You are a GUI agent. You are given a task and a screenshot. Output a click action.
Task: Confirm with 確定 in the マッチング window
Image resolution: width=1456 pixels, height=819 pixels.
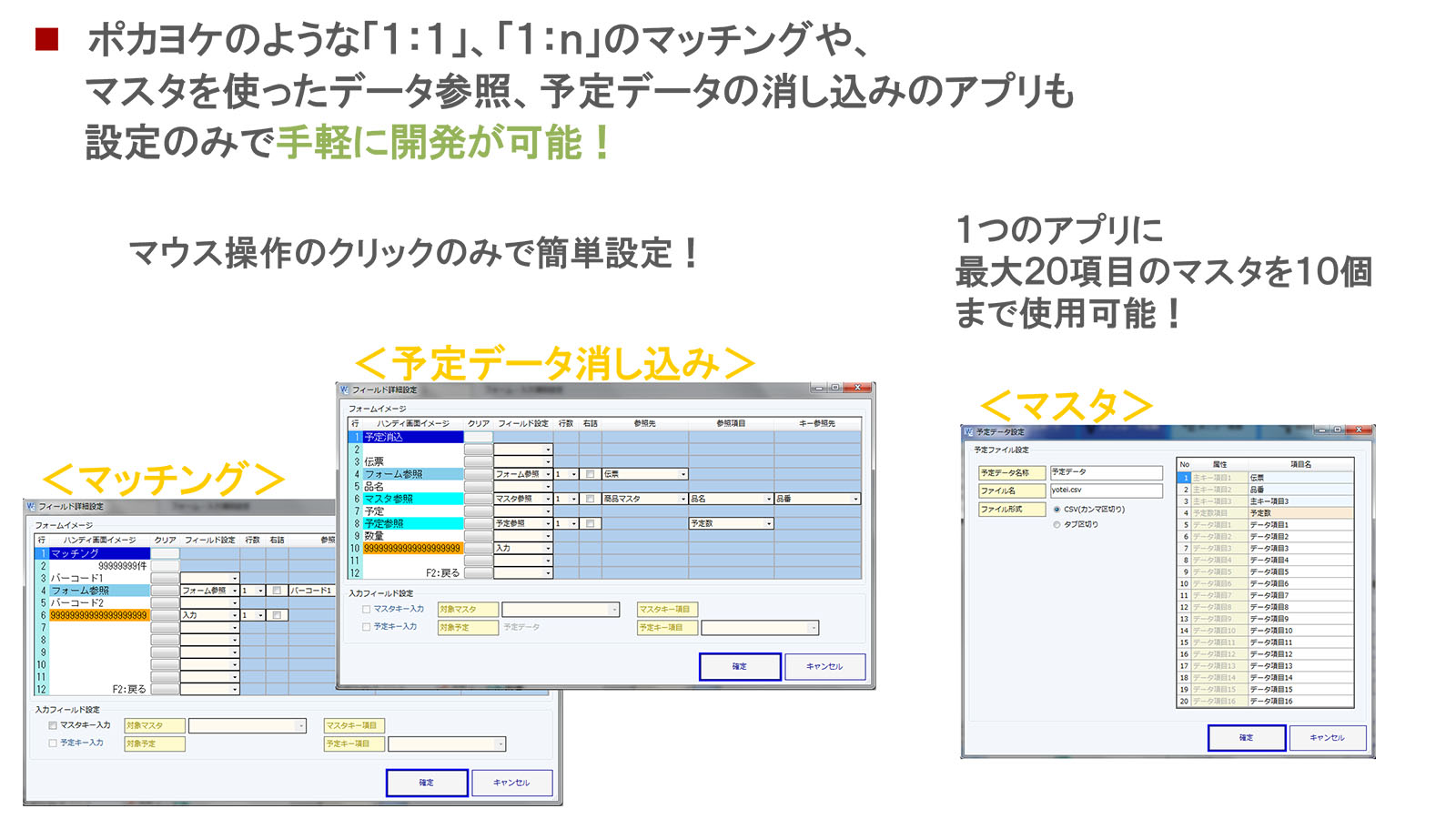(x=427, y=783)
